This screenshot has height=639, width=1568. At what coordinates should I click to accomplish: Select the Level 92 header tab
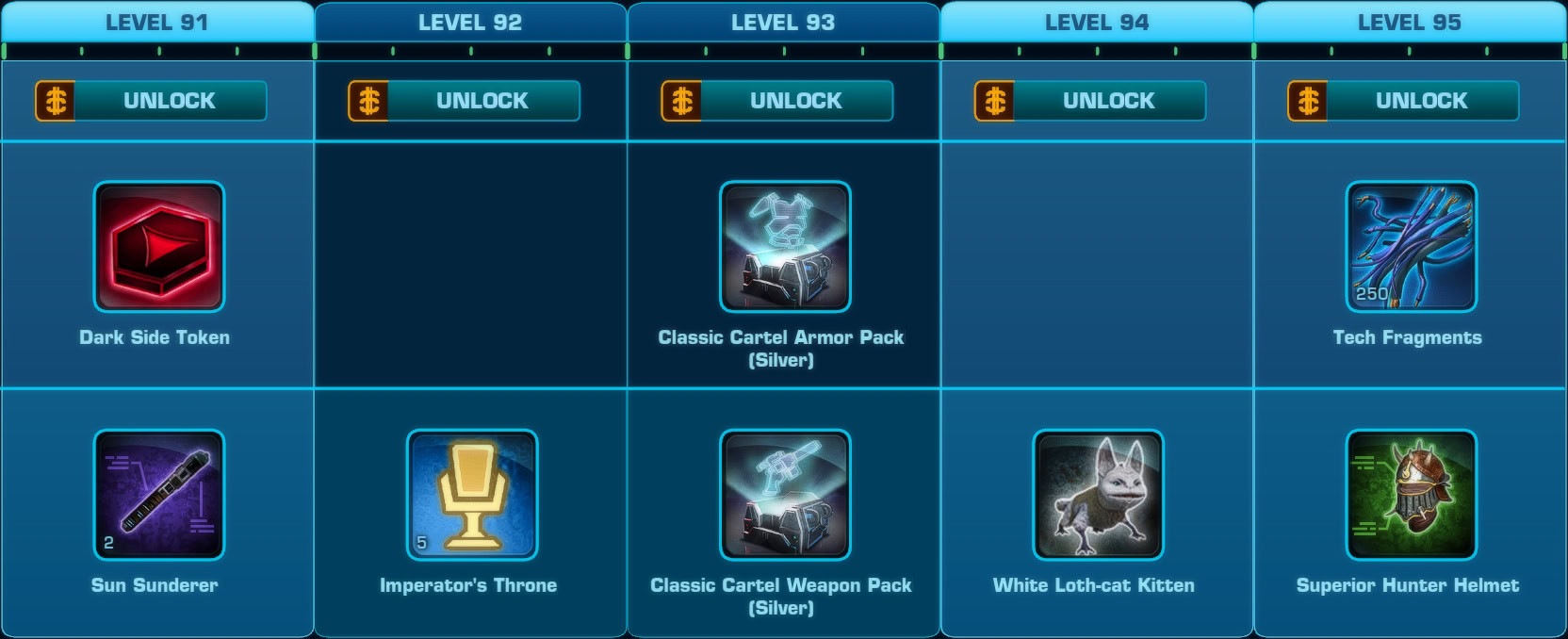(x=470, y=22)
